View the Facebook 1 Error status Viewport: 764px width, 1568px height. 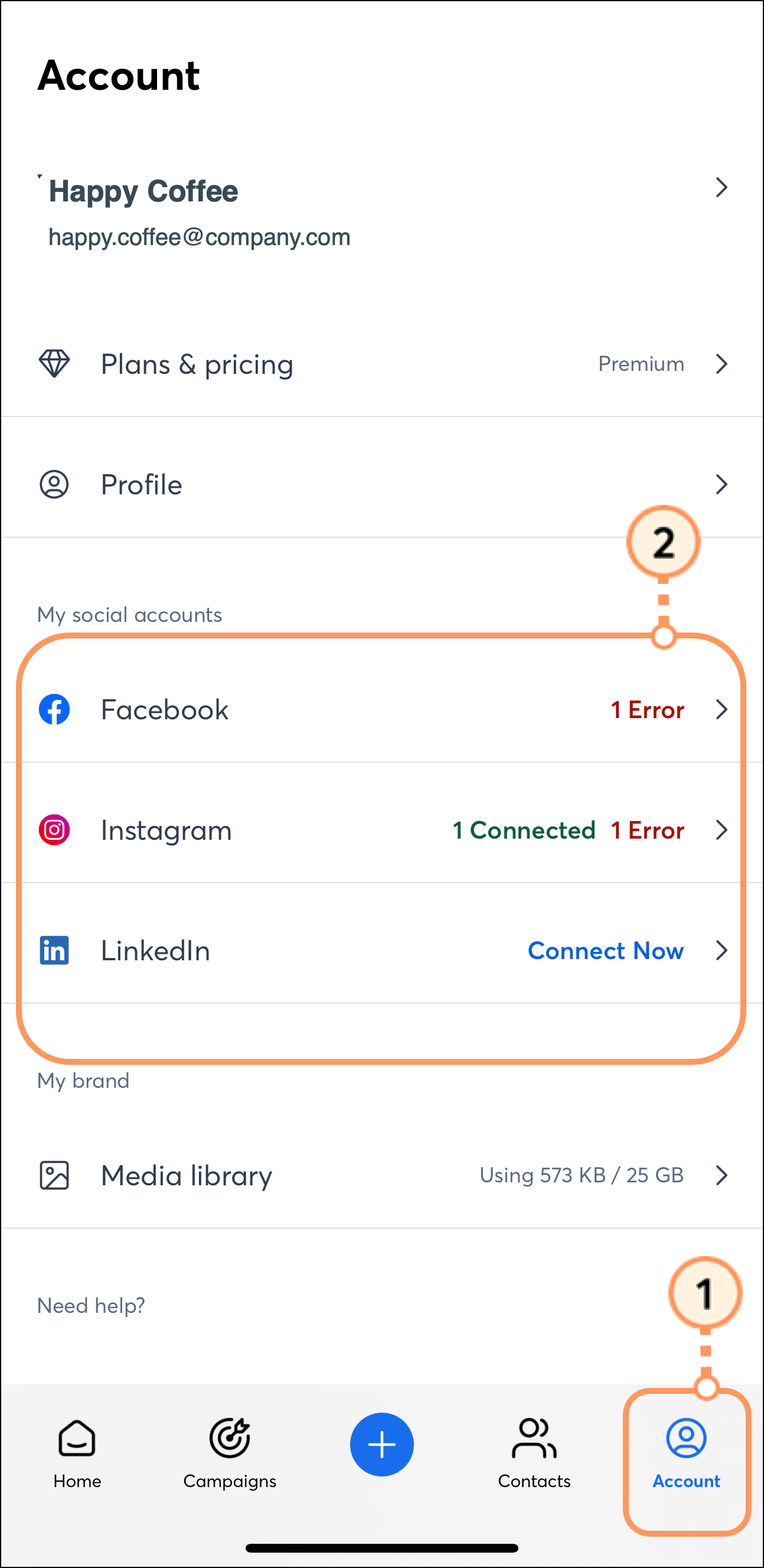click(x=647, y=710)
